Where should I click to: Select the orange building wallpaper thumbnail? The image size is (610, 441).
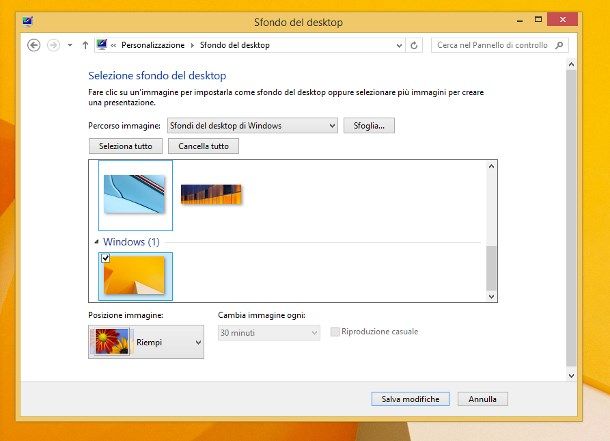[211, 194]
